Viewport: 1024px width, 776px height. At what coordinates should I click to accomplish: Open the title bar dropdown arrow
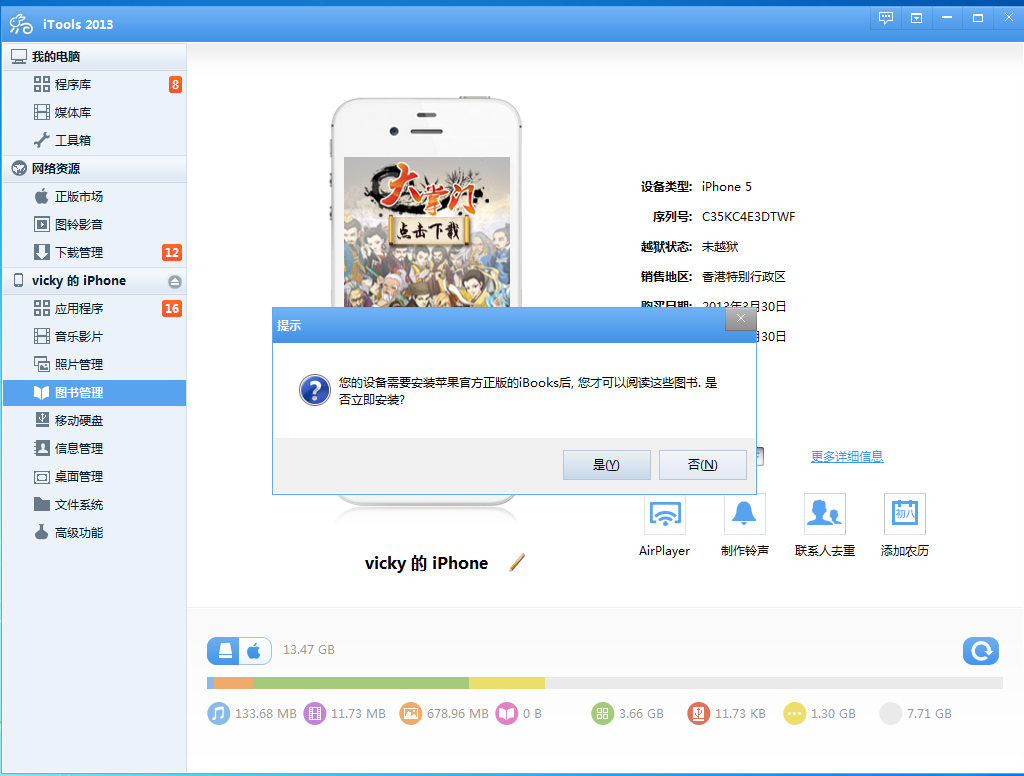[916, 17]
